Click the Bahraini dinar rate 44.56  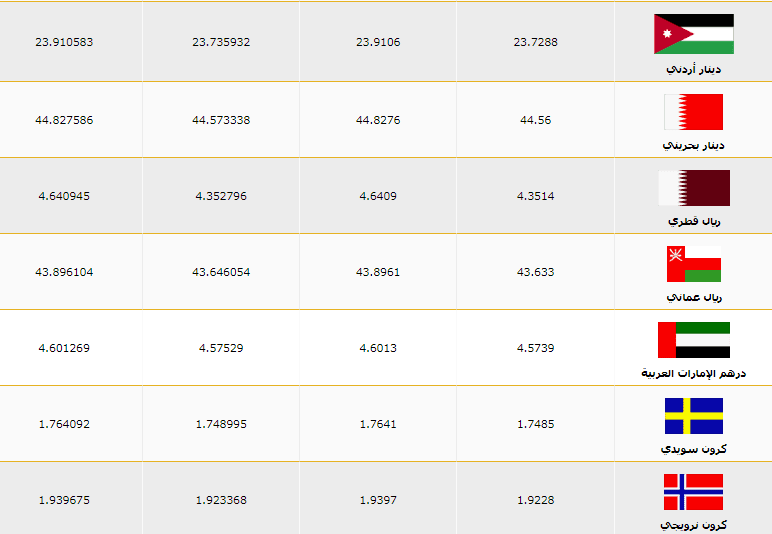tap(536, 120)
